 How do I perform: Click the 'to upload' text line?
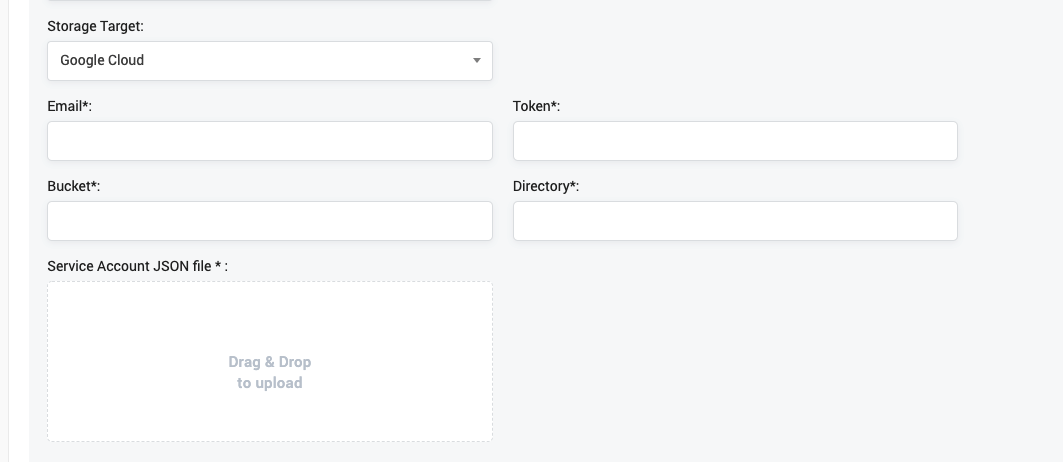270,383
